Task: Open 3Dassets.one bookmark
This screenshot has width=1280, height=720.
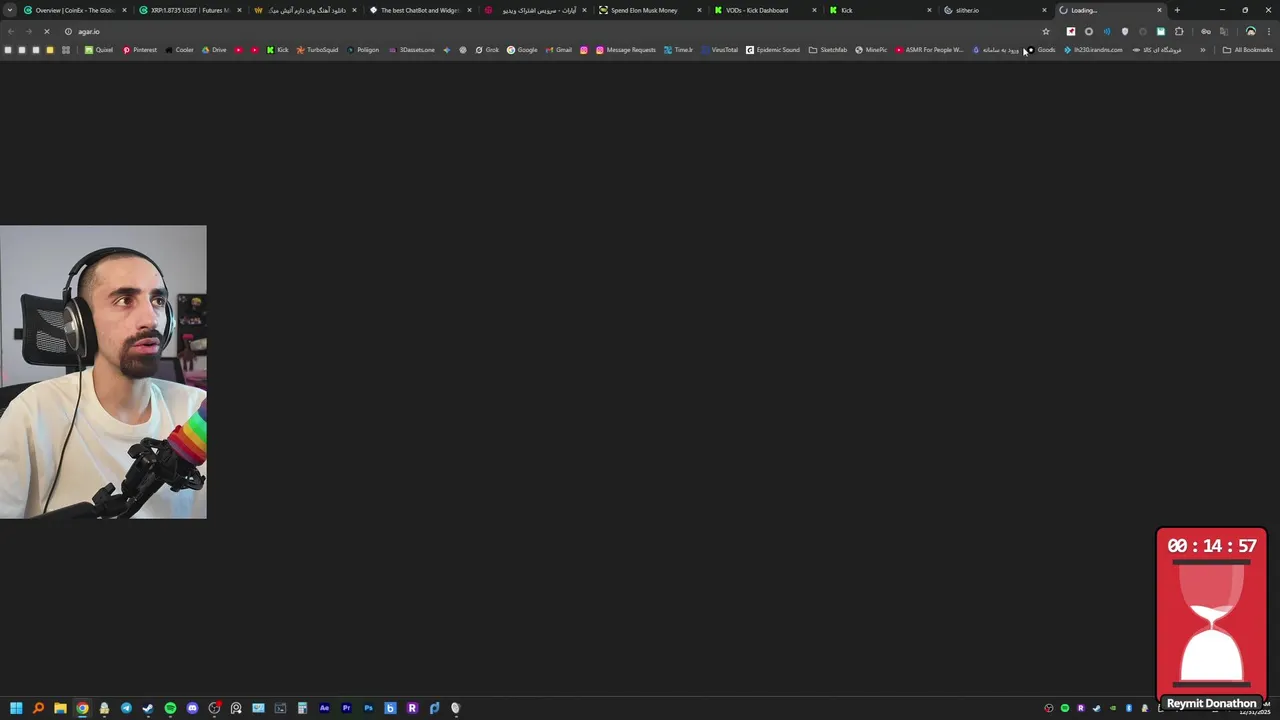Action: pos(411,50)
